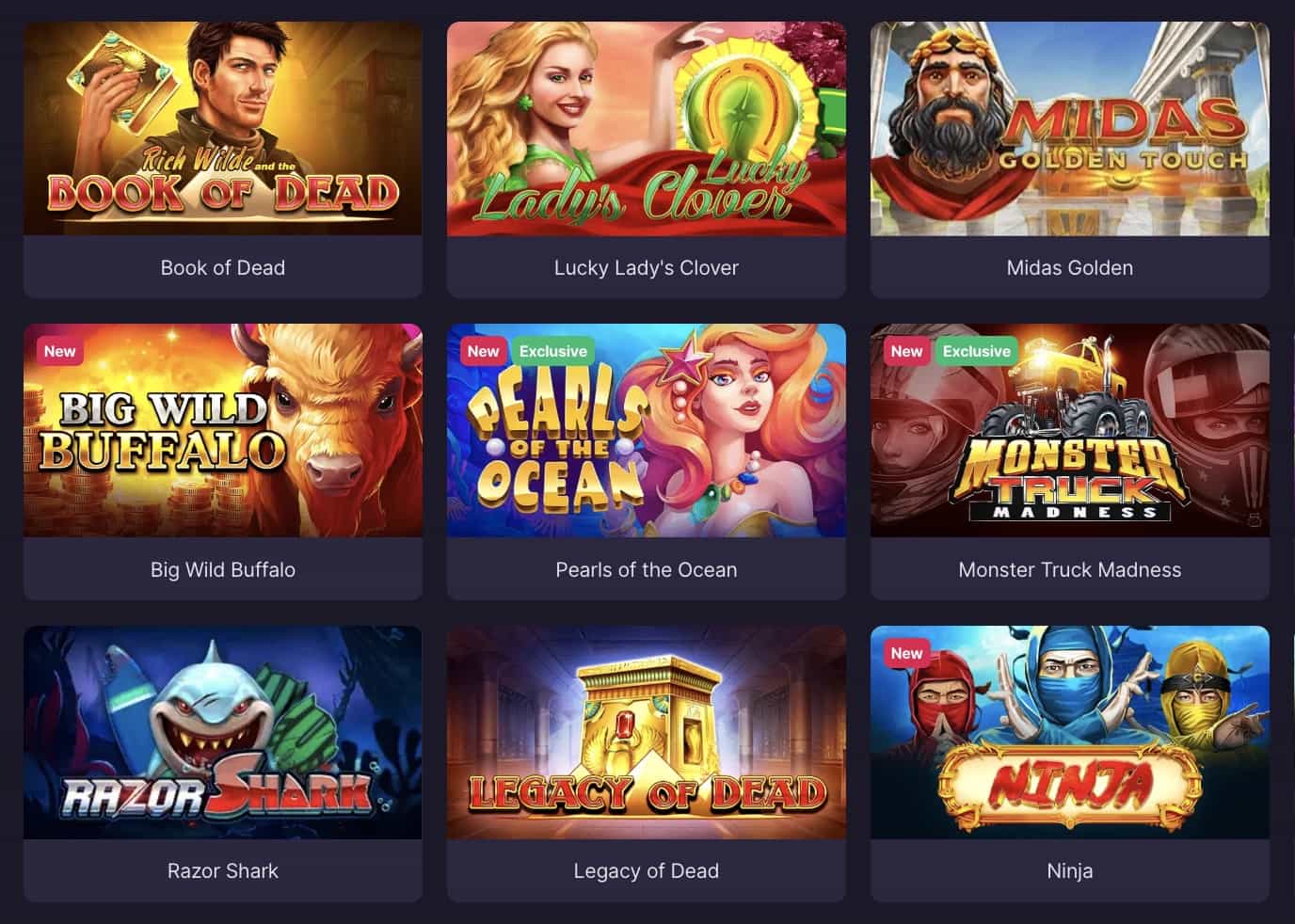Open the Lucky Lady's Clover game image
Image resolution: width=1295 pixels, height=924 pixels.
tap(647, 128)
